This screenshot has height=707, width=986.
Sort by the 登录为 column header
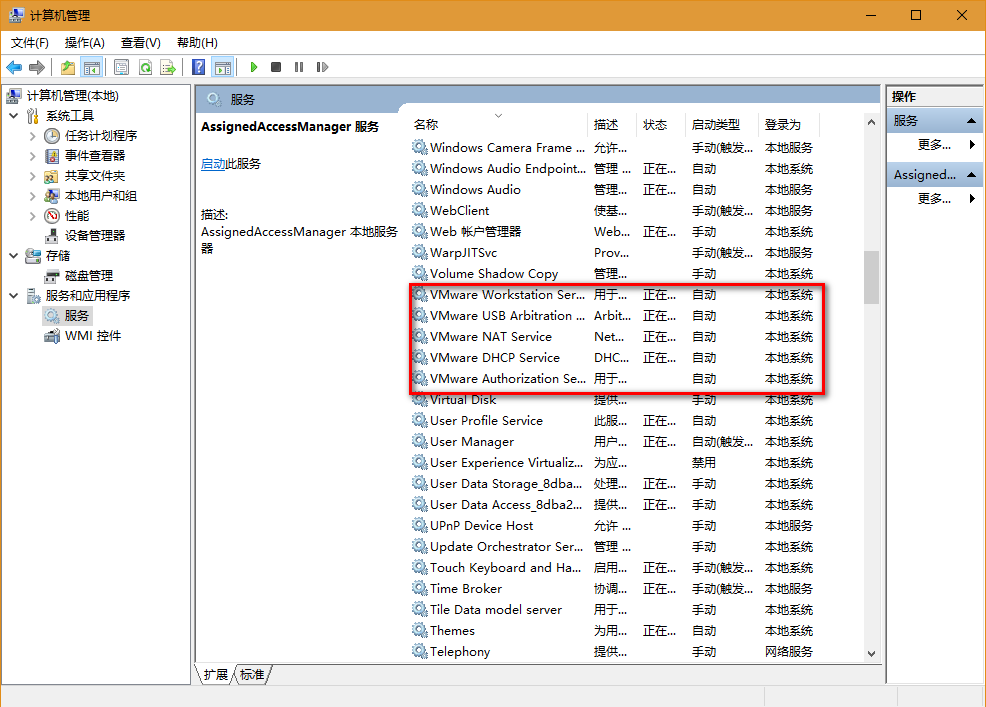tap(789, 125)
